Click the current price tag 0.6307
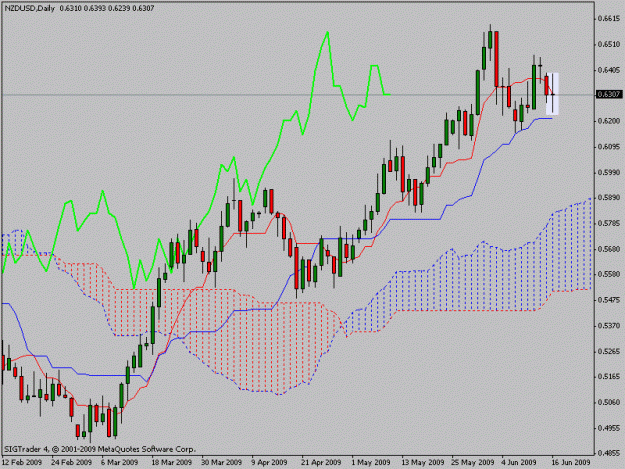625x469 pixels. pyautogui.click(x=609, y=94)
